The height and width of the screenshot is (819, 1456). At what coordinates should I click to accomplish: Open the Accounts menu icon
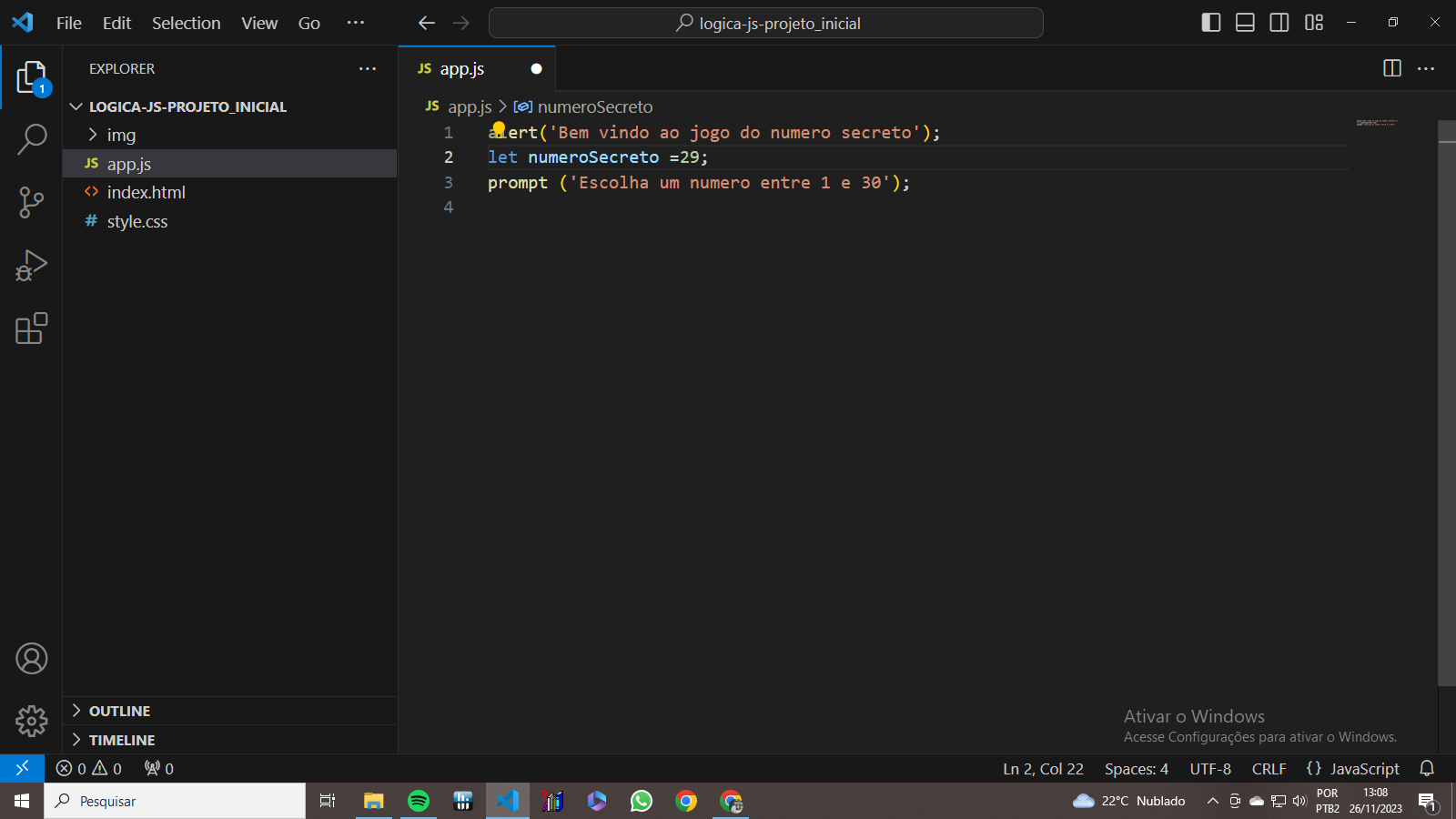[31, 658]
